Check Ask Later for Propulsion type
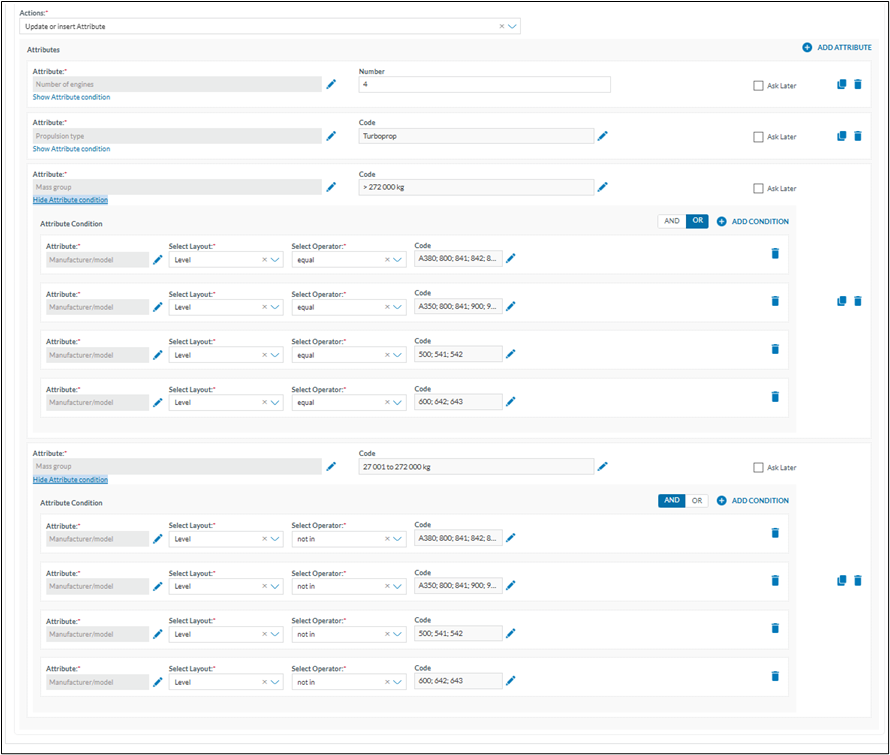 [x=758, y=137]
